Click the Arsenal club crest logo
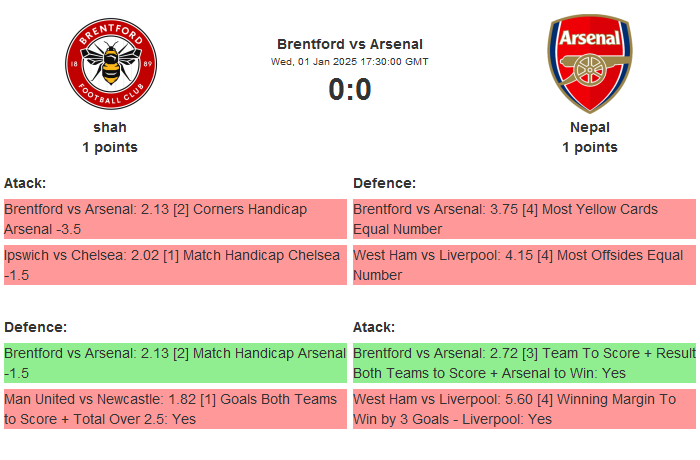 click(589, 63)
